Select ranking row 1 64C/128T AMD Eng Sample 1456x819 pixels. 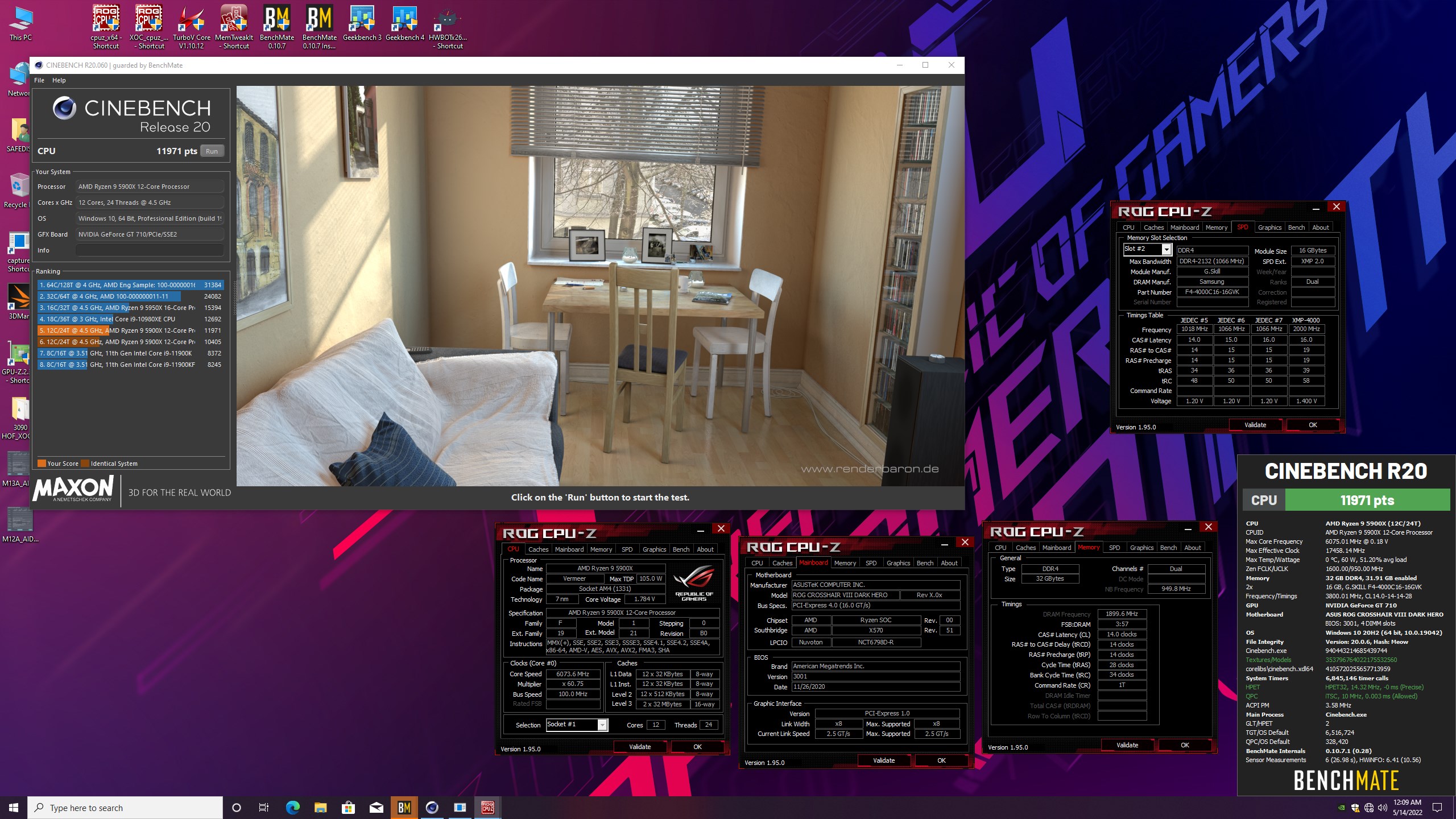tap(130, 285)
